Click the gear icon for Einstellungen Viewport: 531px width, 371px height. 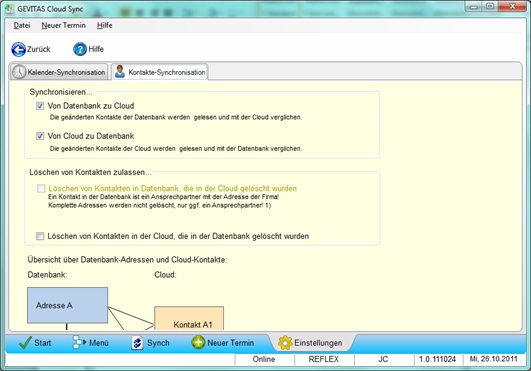[x=285, y=343]
